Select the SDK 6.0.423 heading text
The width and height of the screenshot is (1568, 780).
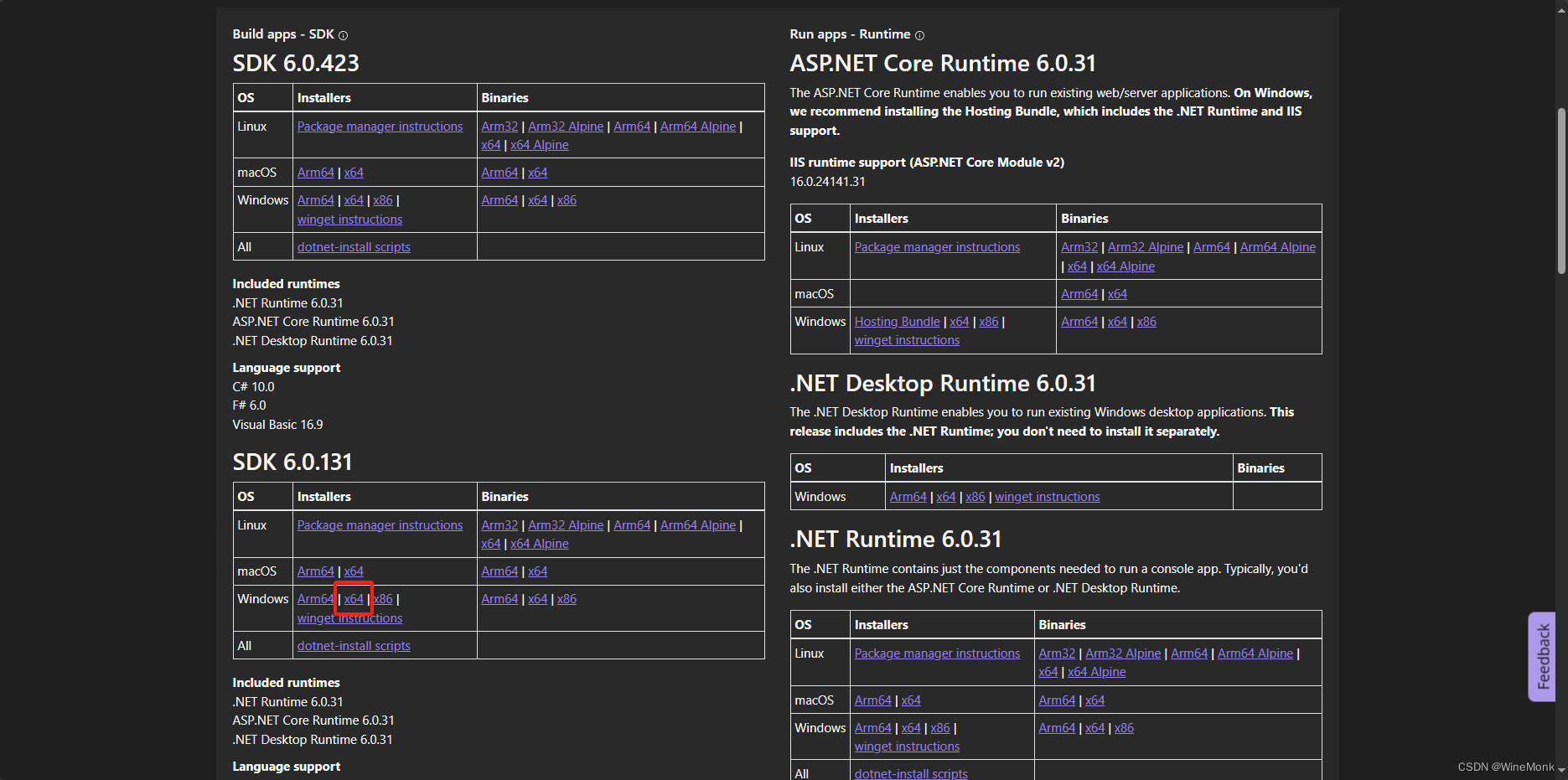point(296,64)
